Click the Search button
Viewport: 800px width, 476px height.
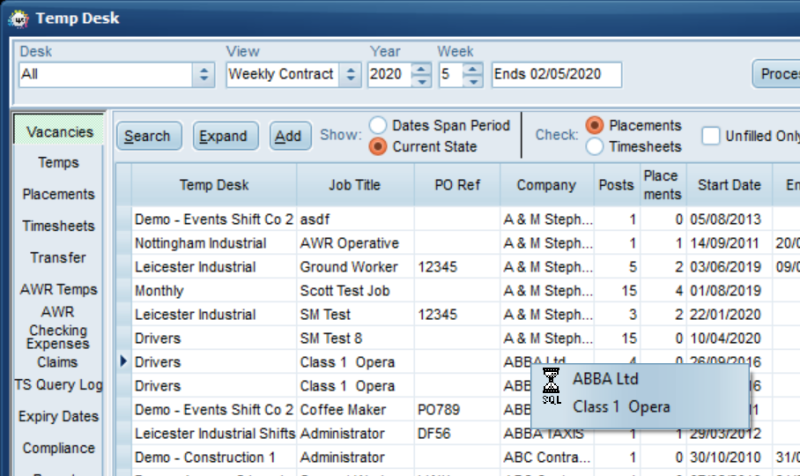coord(148,136)
